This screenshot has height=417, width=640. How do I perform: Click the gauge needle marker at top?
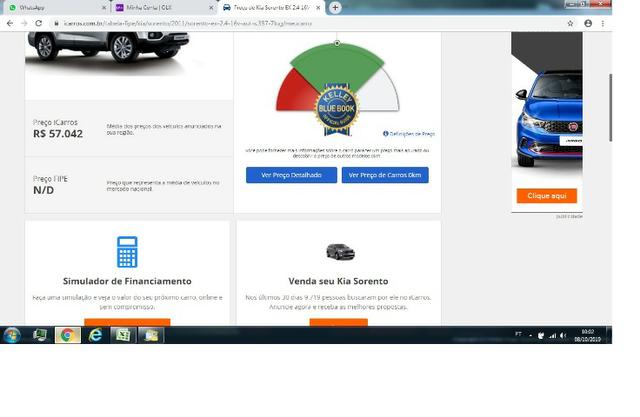coord(337,43)
